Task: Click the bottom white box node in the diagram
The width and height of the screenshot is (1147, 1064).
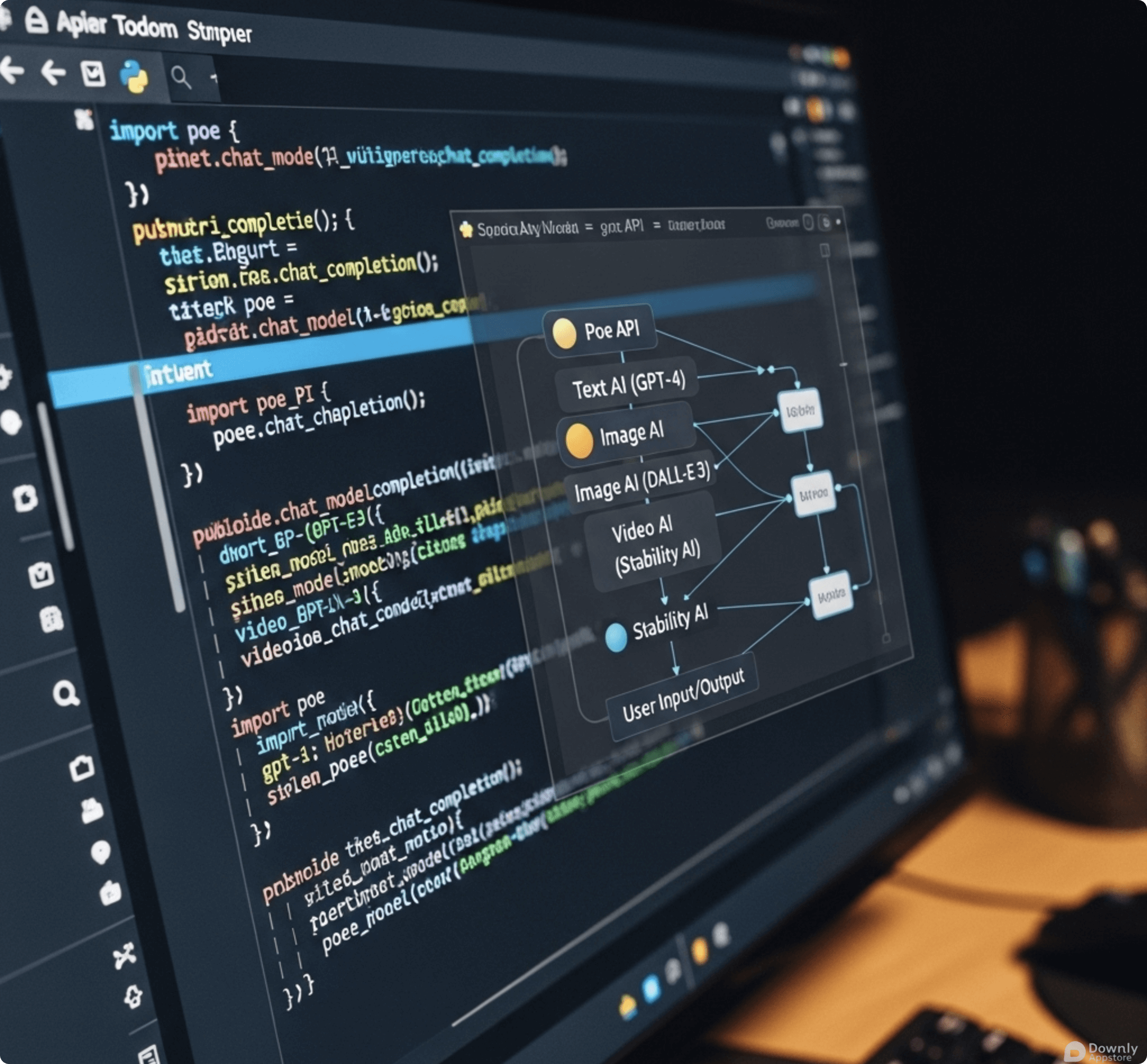Action: pos(831,596)
